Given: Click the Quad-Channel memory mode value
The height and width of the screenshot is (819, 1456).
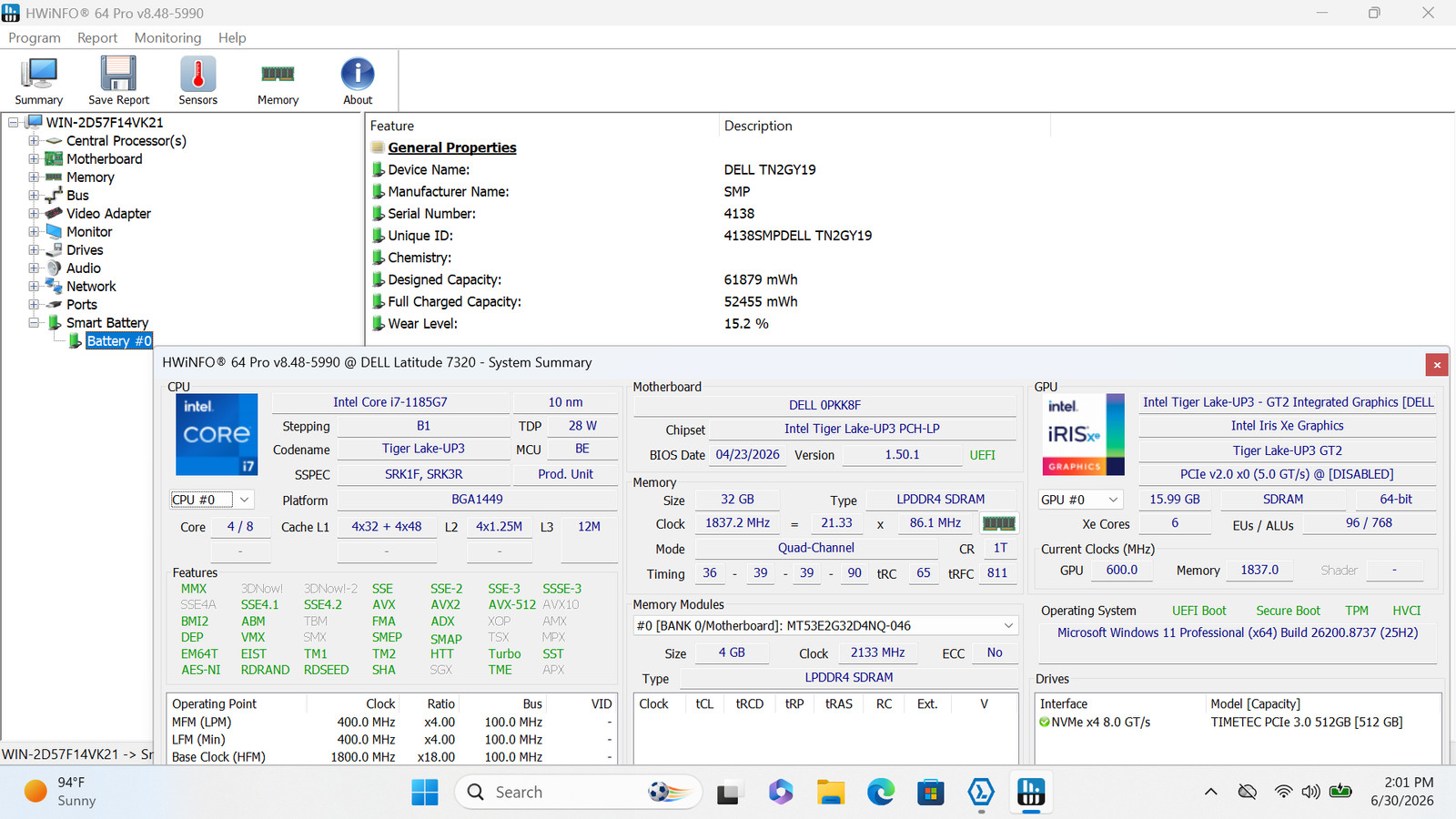Looking at the screenshot, I should coord(815,548).
